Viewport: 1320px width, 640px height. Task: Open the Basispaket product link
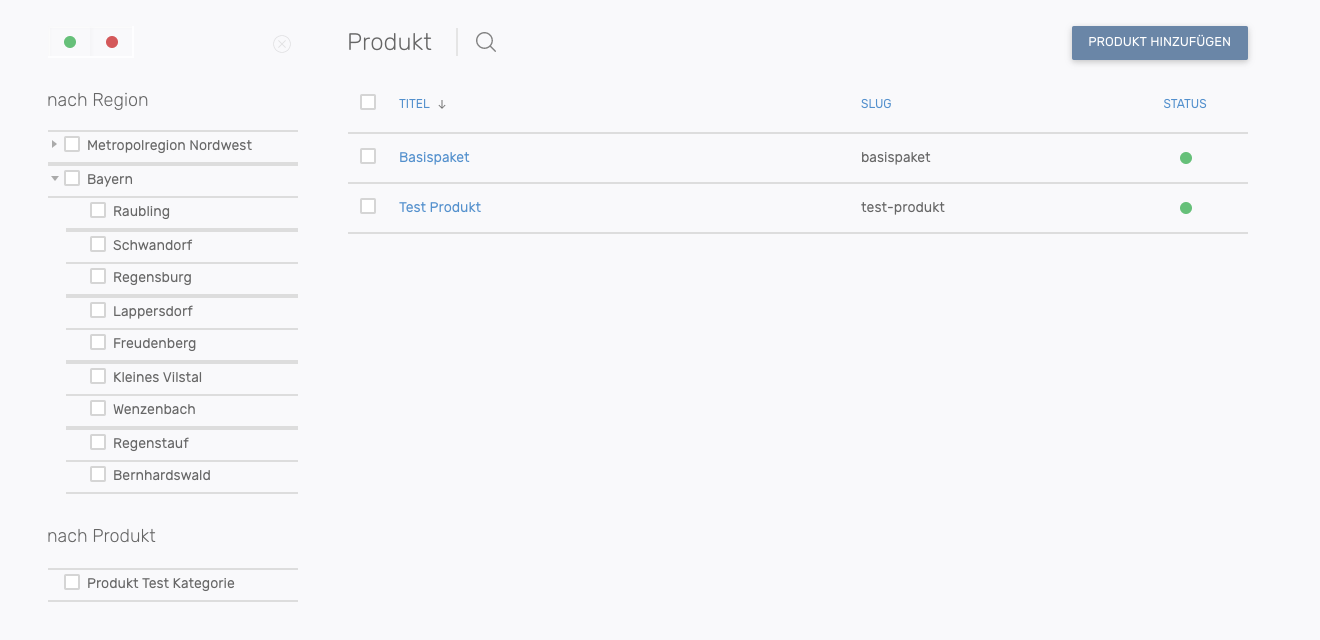pyautogui.click(x=434, y=157)
